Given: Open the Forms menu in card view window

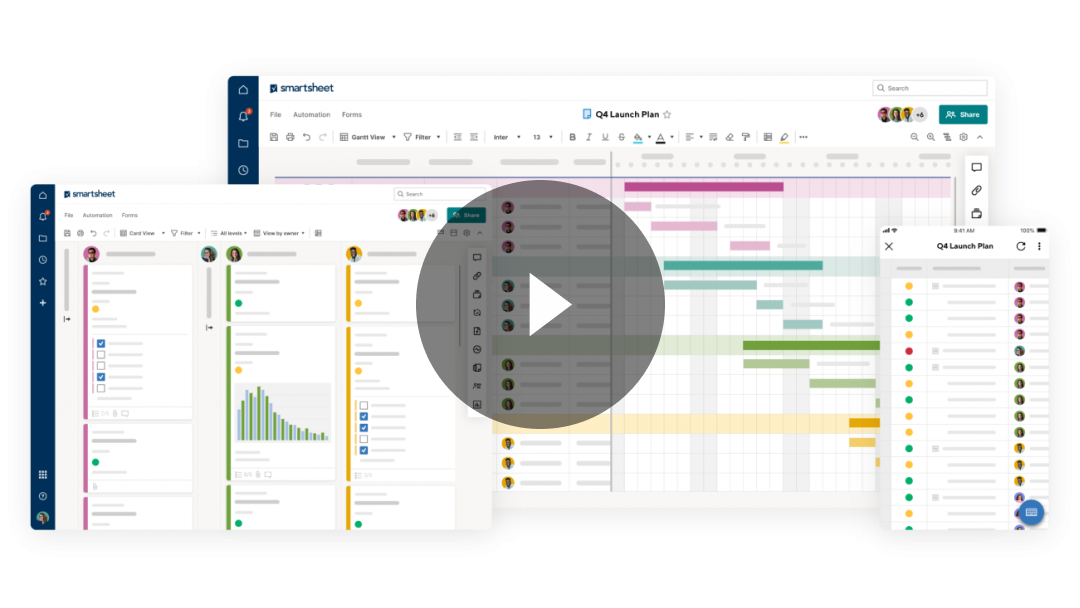Looking at the screenshot, I should 130,215.
